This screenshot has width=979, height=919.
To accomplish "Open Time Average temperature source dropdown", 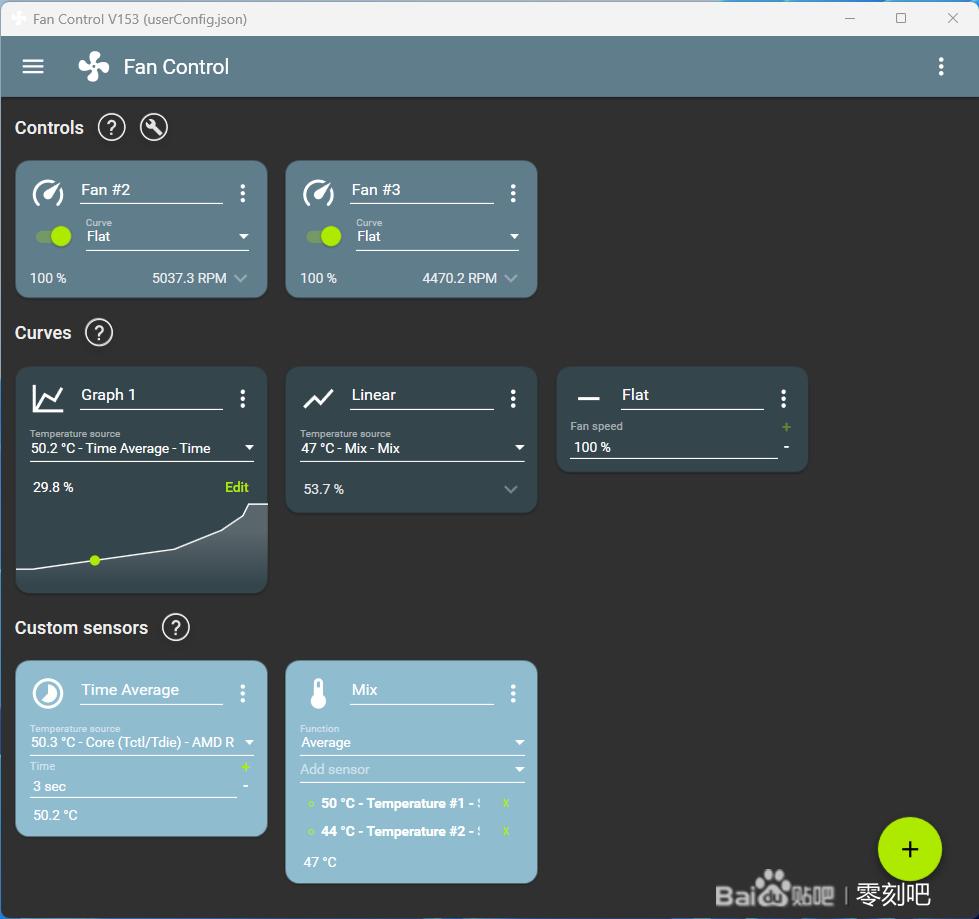I will (142, 742).
